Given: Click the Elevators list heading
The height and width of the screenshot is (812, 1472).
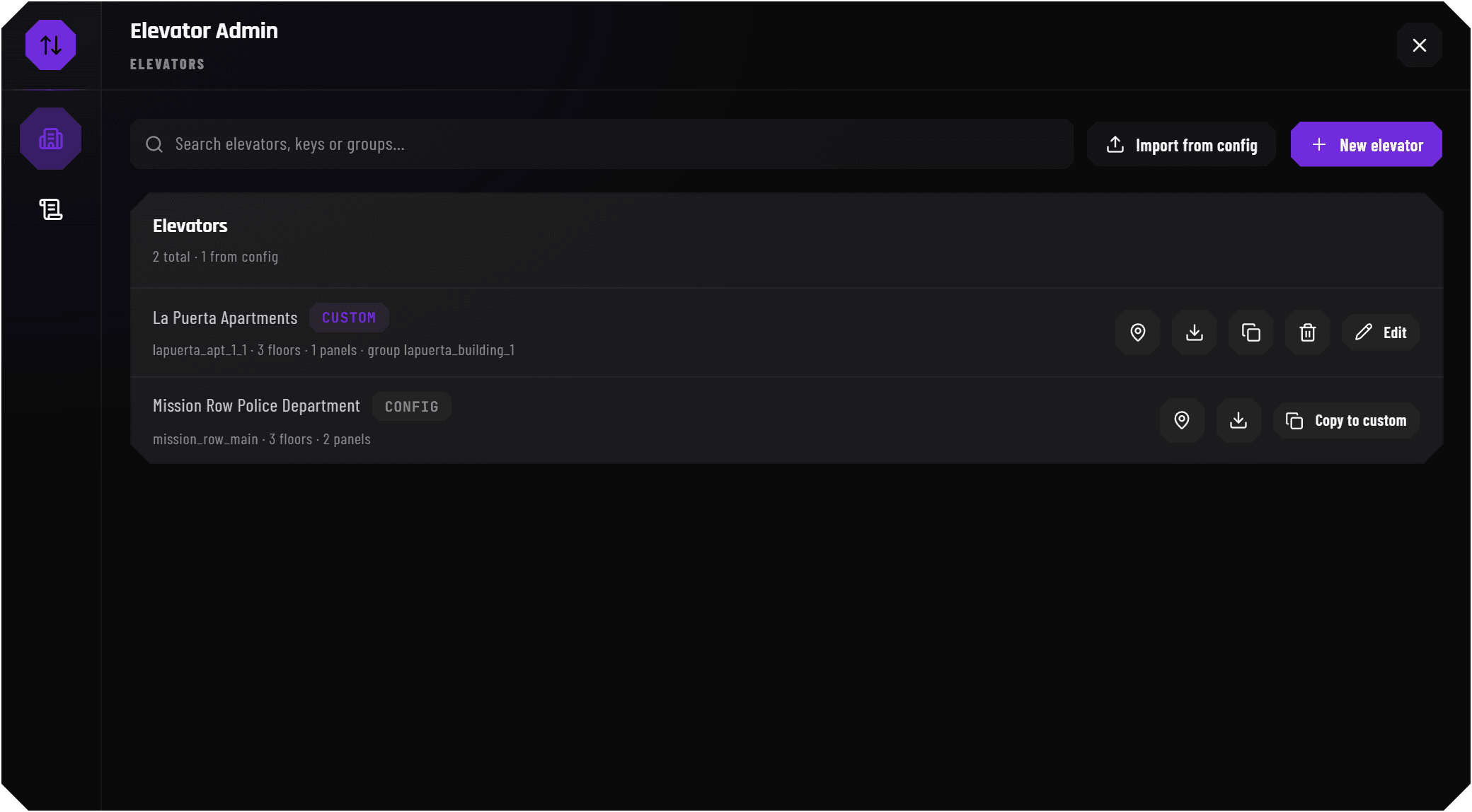Looking at the screenshot, I should point(190,226).
